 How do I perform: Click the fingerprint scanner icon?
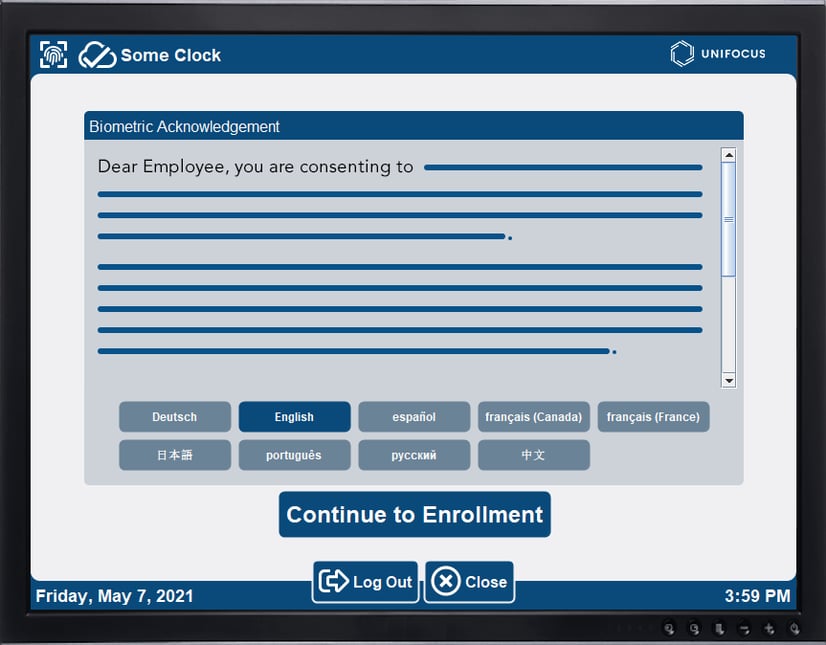click(52, 54)
